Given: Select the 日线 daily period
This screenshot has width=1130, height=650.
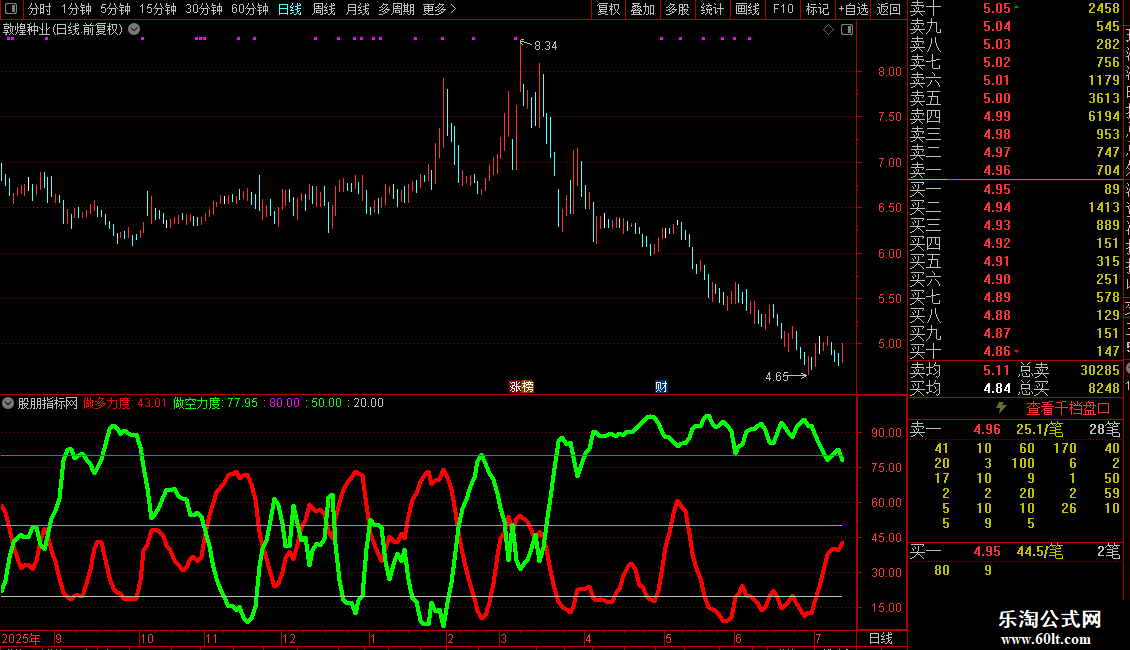Looking at the screenshot, I should (x=290, y=9).
